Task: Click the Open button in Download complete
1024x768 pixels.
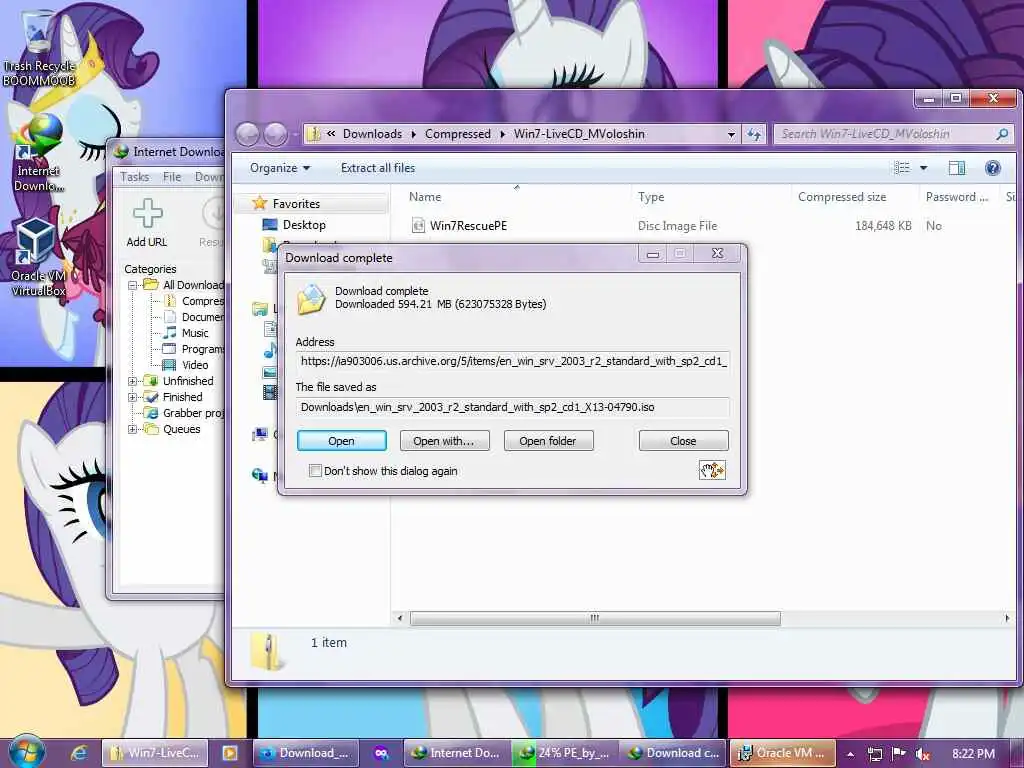Action: click(x=342, y=441)
